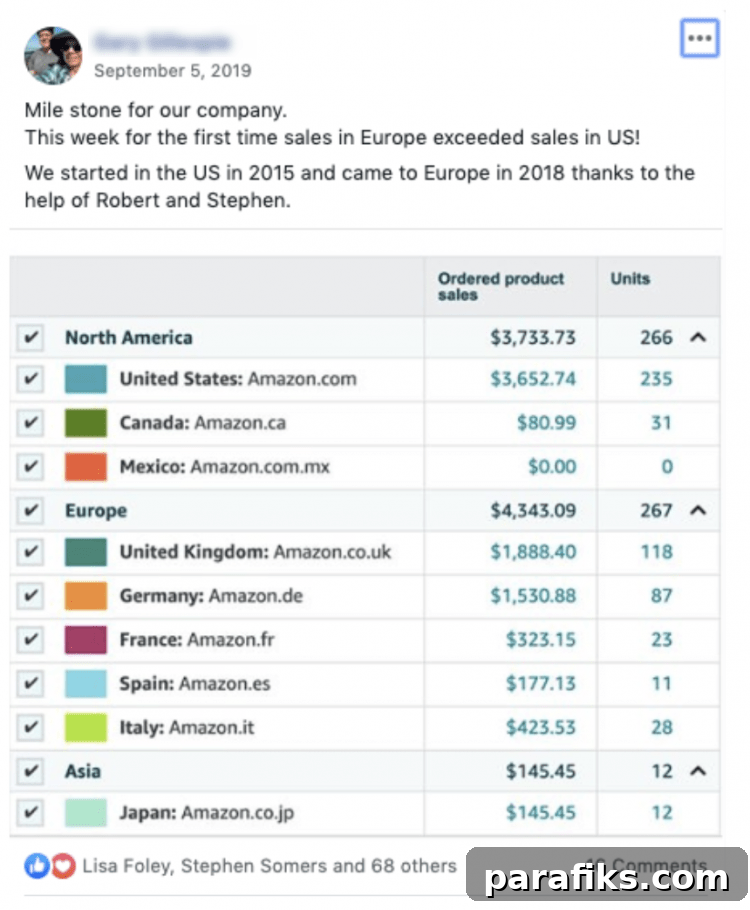This screenshot has width=750, height=910.
Task: Click the United Kingdom: Amazon.co.uk label
Action: (255, 552)
